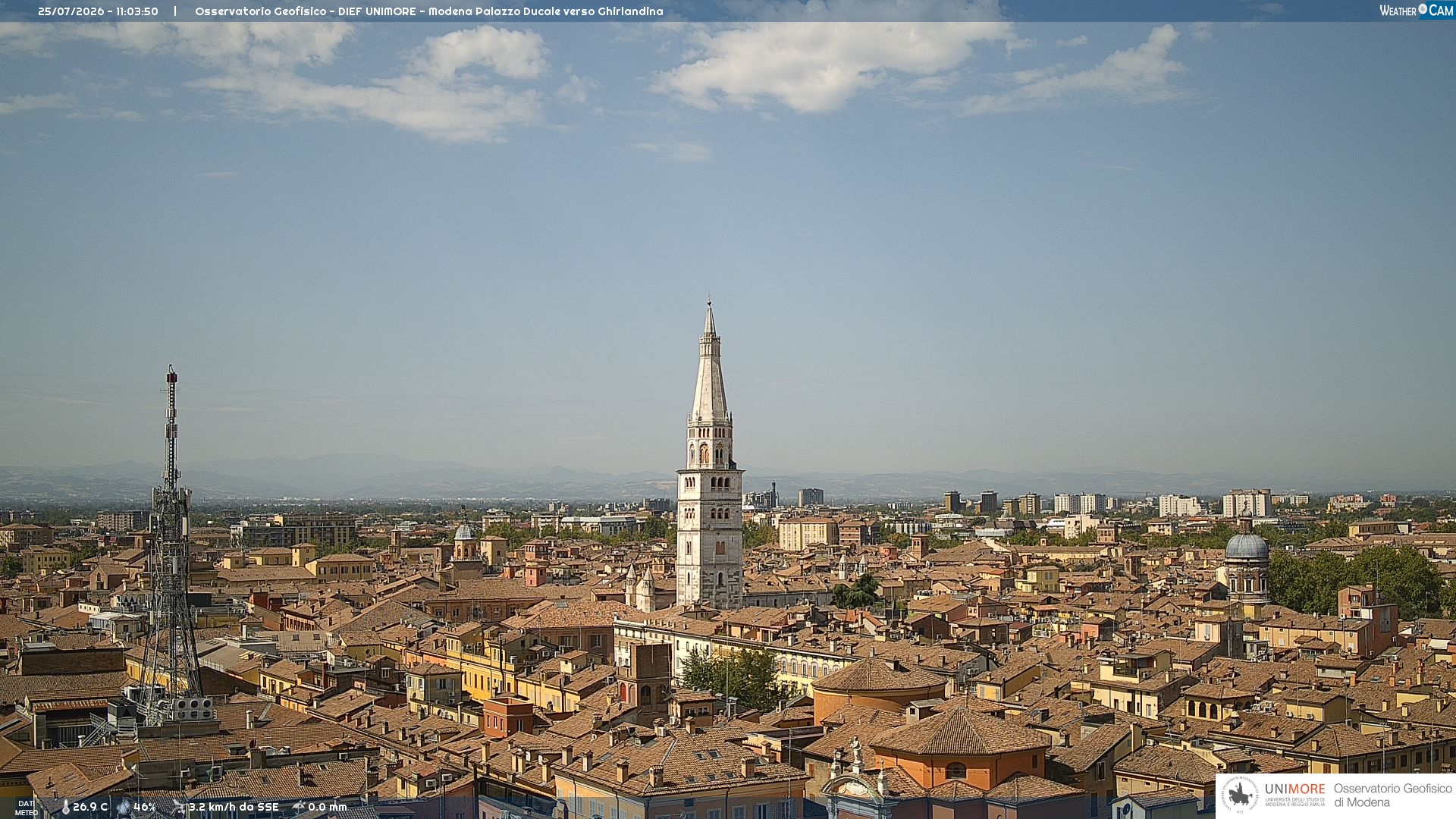This screenshot has height=819, width=1456.
Task: Click the "Osservatorio Geofisico - DIEF UNIMORE" title text
Action: 307,11
